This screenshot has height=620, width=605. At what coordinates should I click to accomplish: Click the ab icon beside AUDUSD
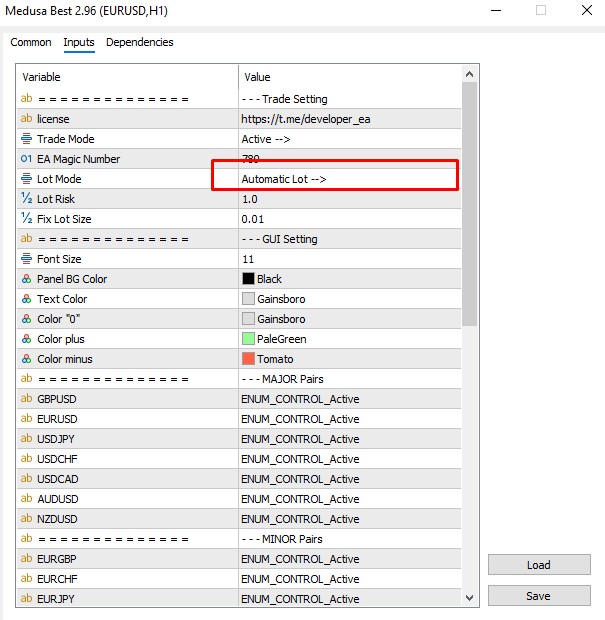tap(26, 498)
